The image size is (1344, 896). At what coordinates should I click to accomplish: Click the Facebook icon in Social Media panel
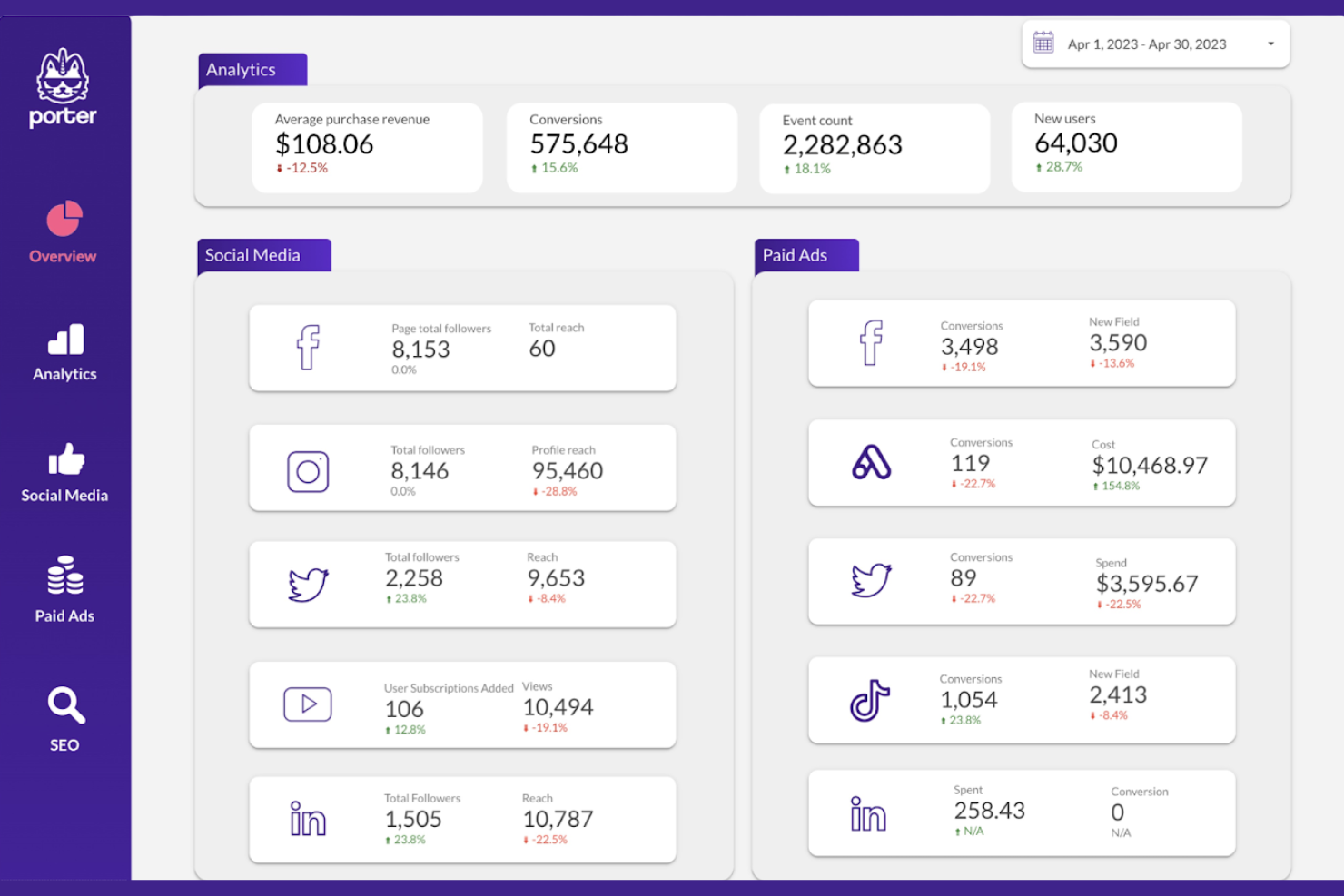coord(308,347)
